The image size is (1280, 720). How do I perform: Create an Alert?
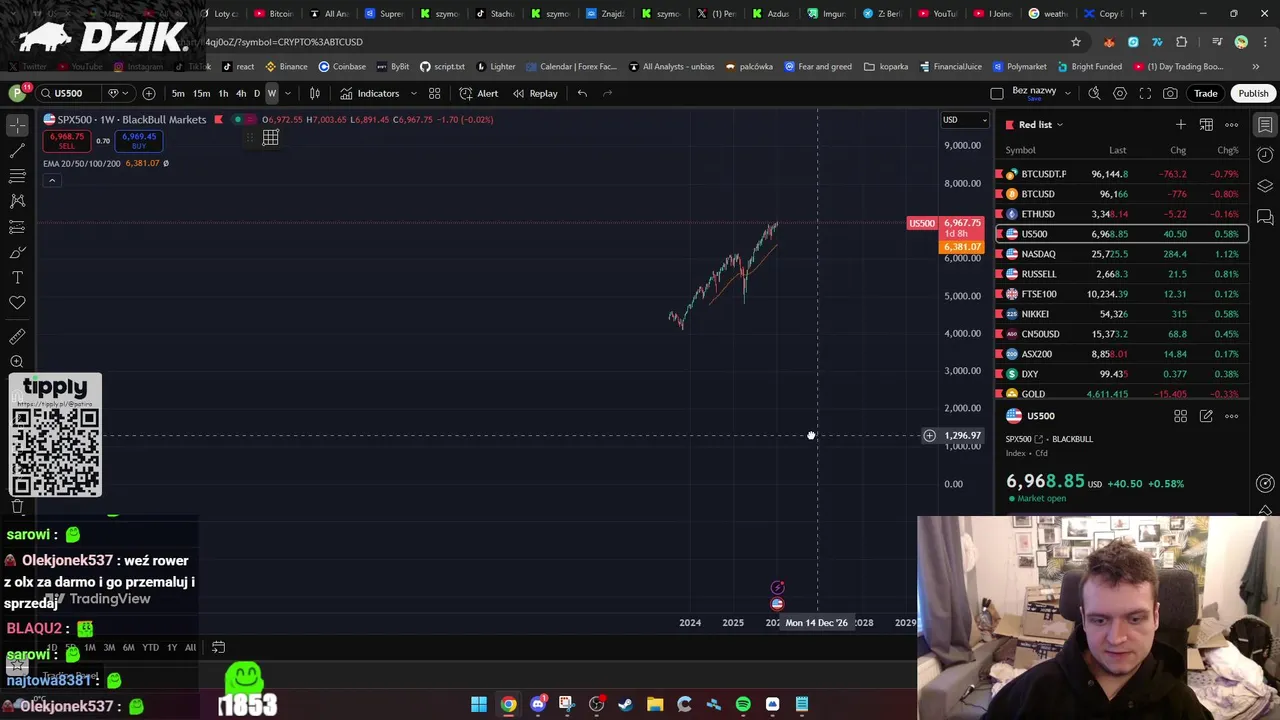coord(479,93)
